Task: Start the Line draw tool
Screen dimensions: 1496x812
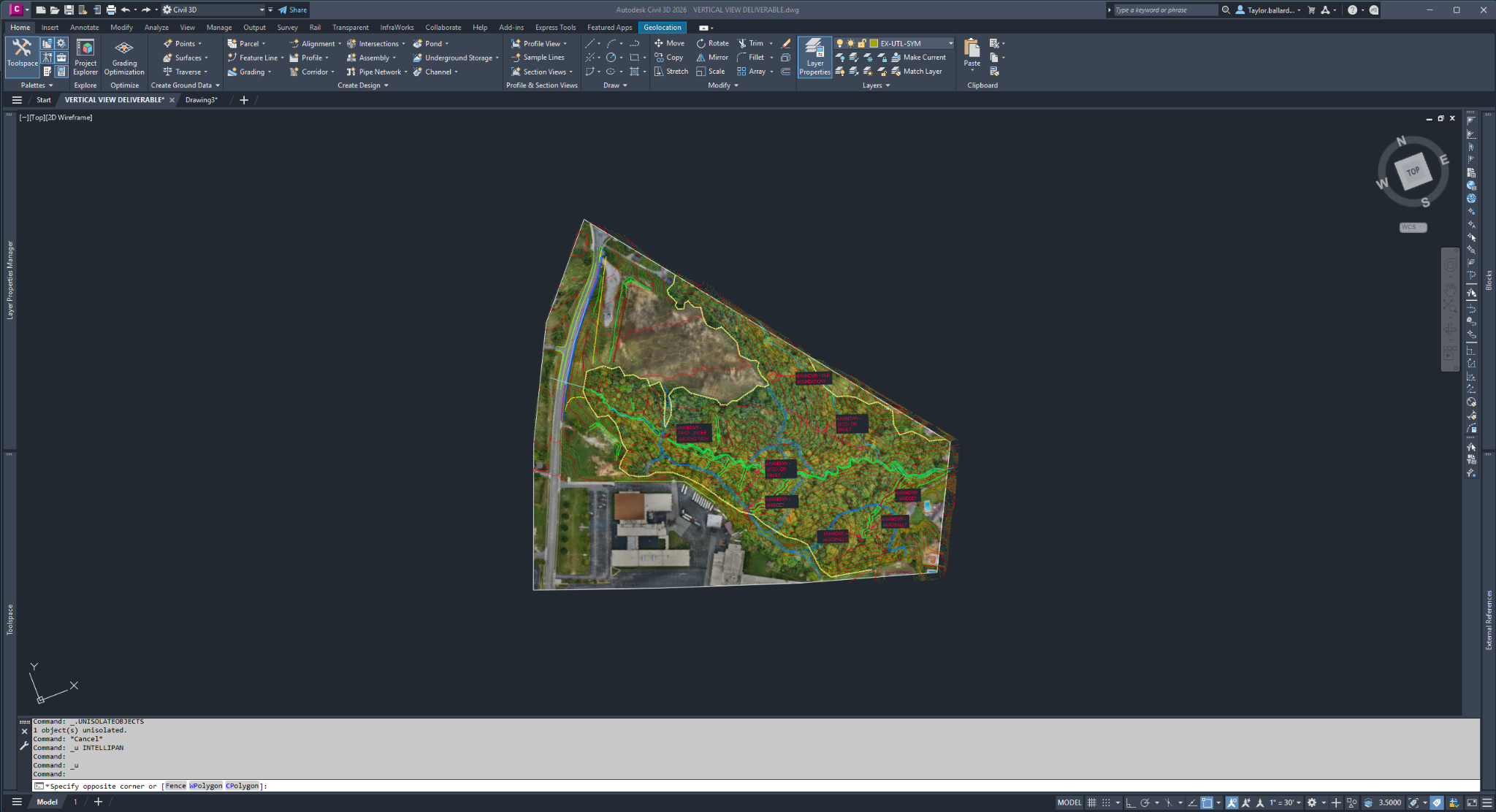Action: [x=589, y=43]
